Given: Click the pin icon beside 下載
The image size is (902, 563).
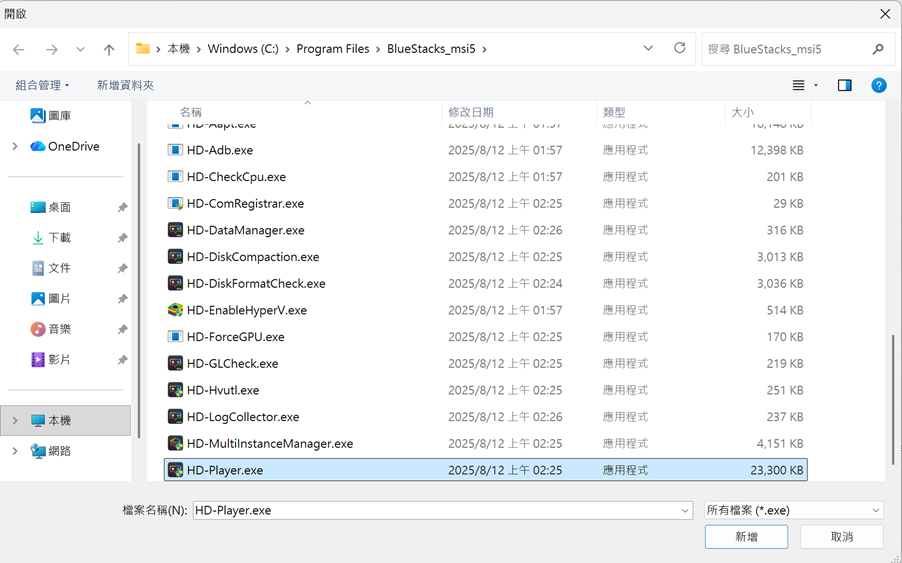Looking at the screenshot, I should pos(122,238).
